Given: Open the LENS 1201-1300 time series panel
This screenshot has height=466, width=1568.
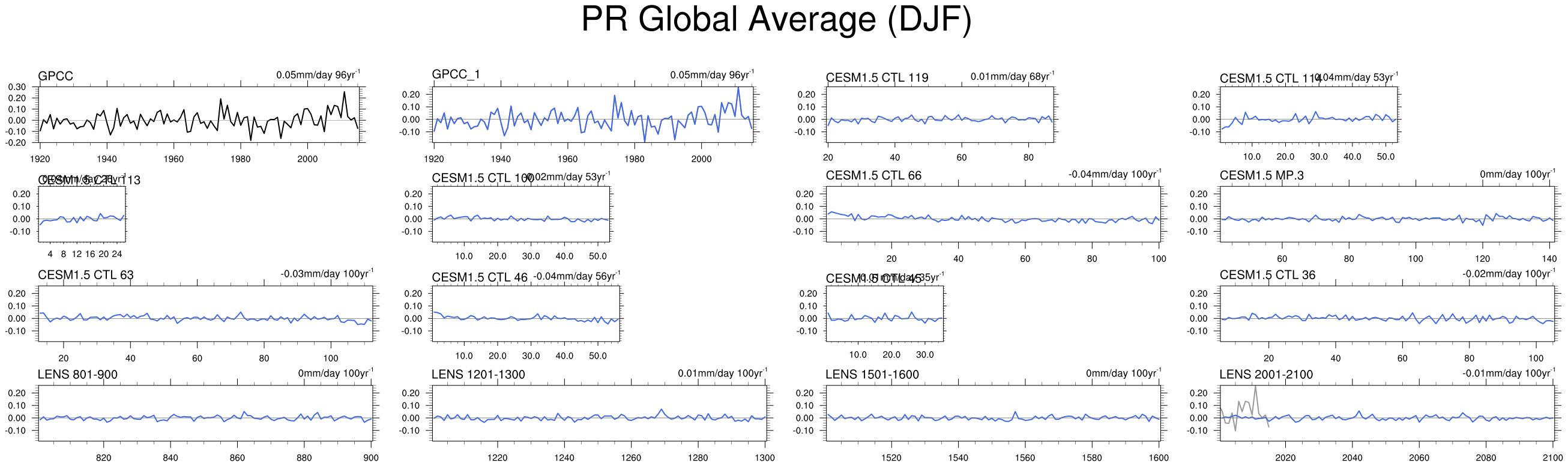Looking at the screenshot, I should pyautogui.click(x=599, y=413).
